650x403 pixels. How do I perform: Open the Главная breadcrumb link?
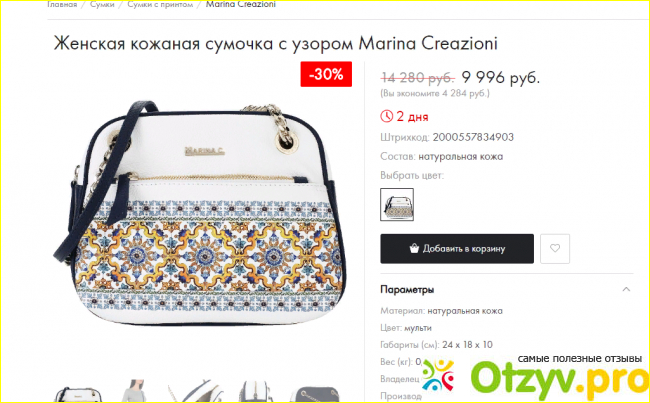click(62, 5)
